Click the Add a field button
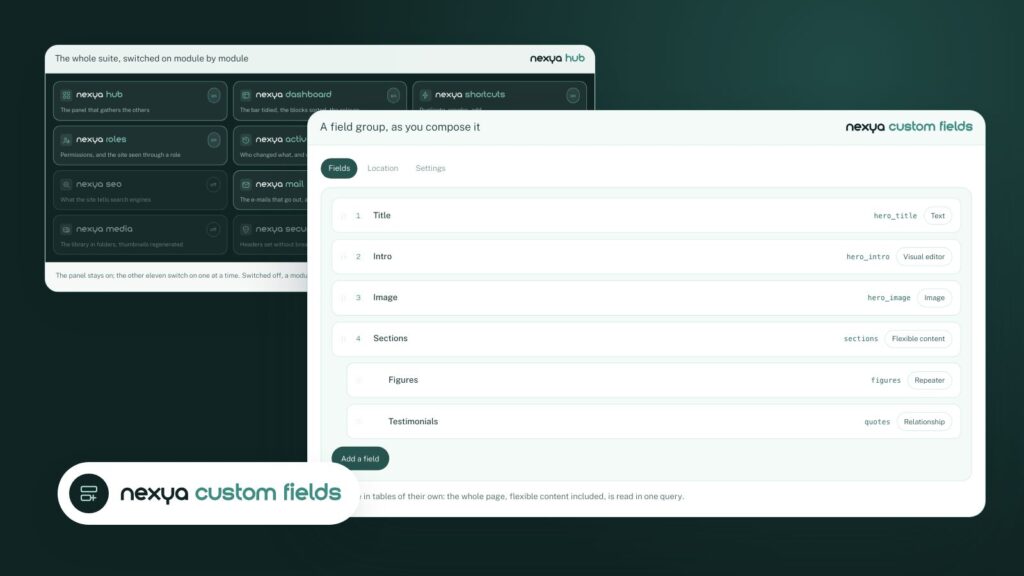This screenshot has width=1024, height=576. click(x=360, y=458)
